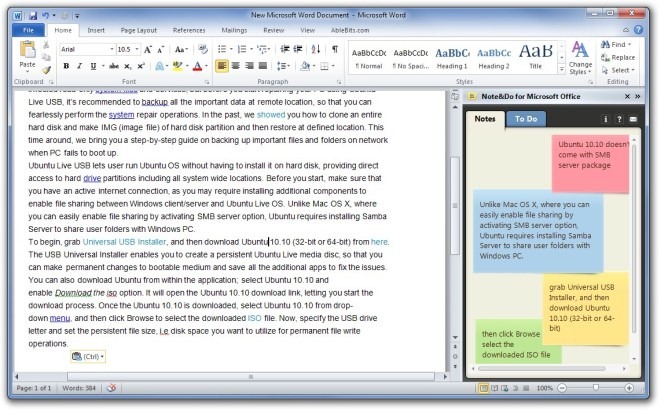The height and width of the screenshot is (410, 660).
Task: Open the font size 10.5 dropdown
Action: pos(137,50)
